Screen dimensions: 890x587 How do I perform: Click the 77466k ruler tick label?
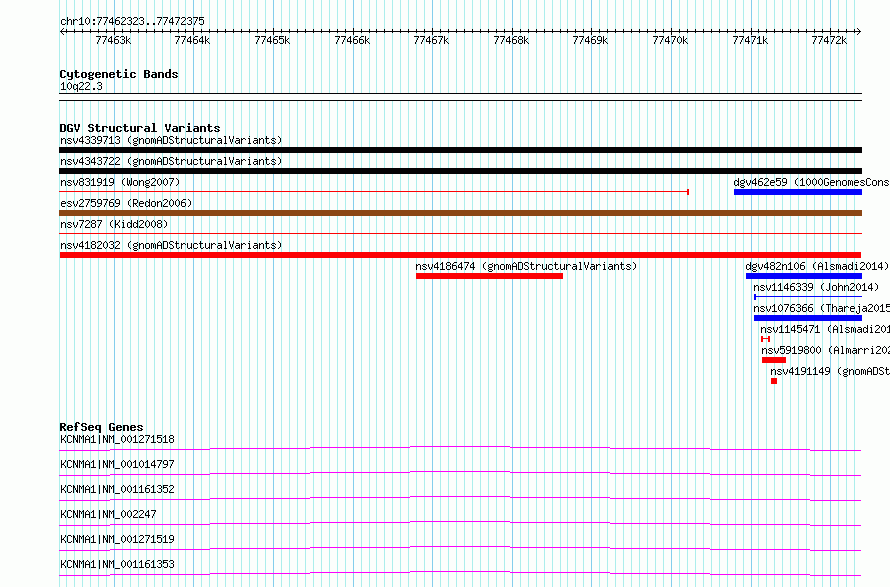(352, 40)
